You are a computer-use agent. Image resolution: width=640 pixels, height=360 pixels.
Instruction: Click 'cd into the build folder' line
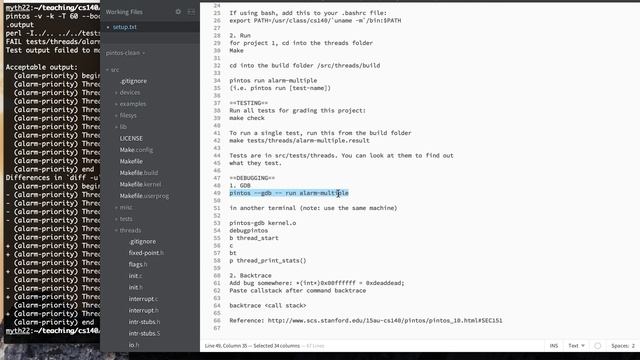(x=304, y=65)
